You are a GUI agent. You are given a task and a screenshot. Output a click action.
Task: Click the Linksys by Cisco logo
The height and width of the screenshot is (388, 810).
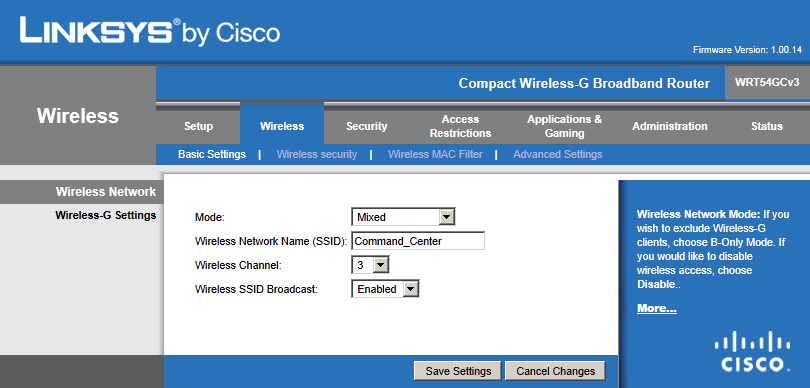tap(150, 31)
